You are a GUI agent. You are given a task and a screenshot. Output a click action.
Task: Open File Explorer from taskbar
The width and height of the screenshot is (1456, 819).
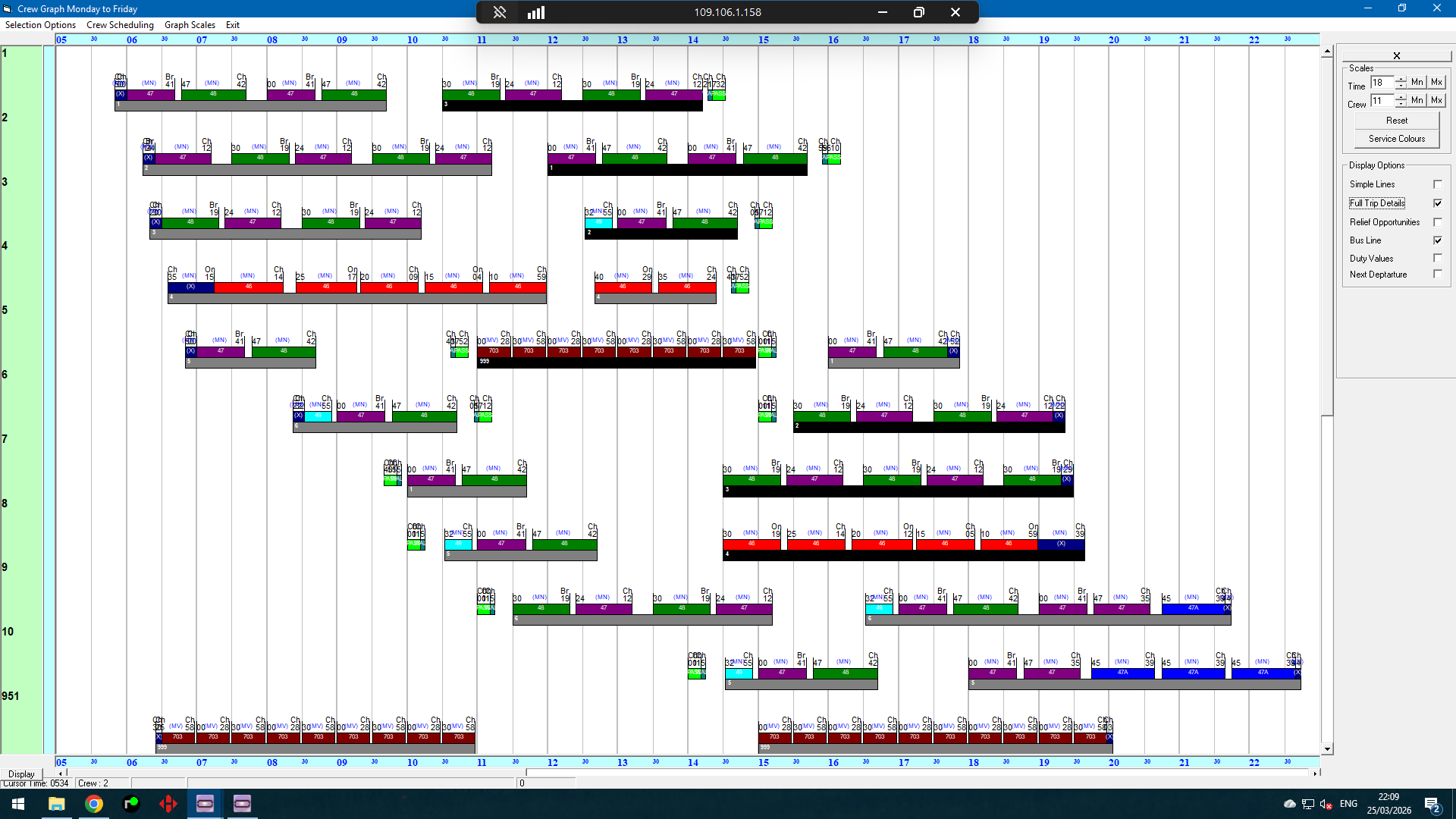(x=57, y=804)
